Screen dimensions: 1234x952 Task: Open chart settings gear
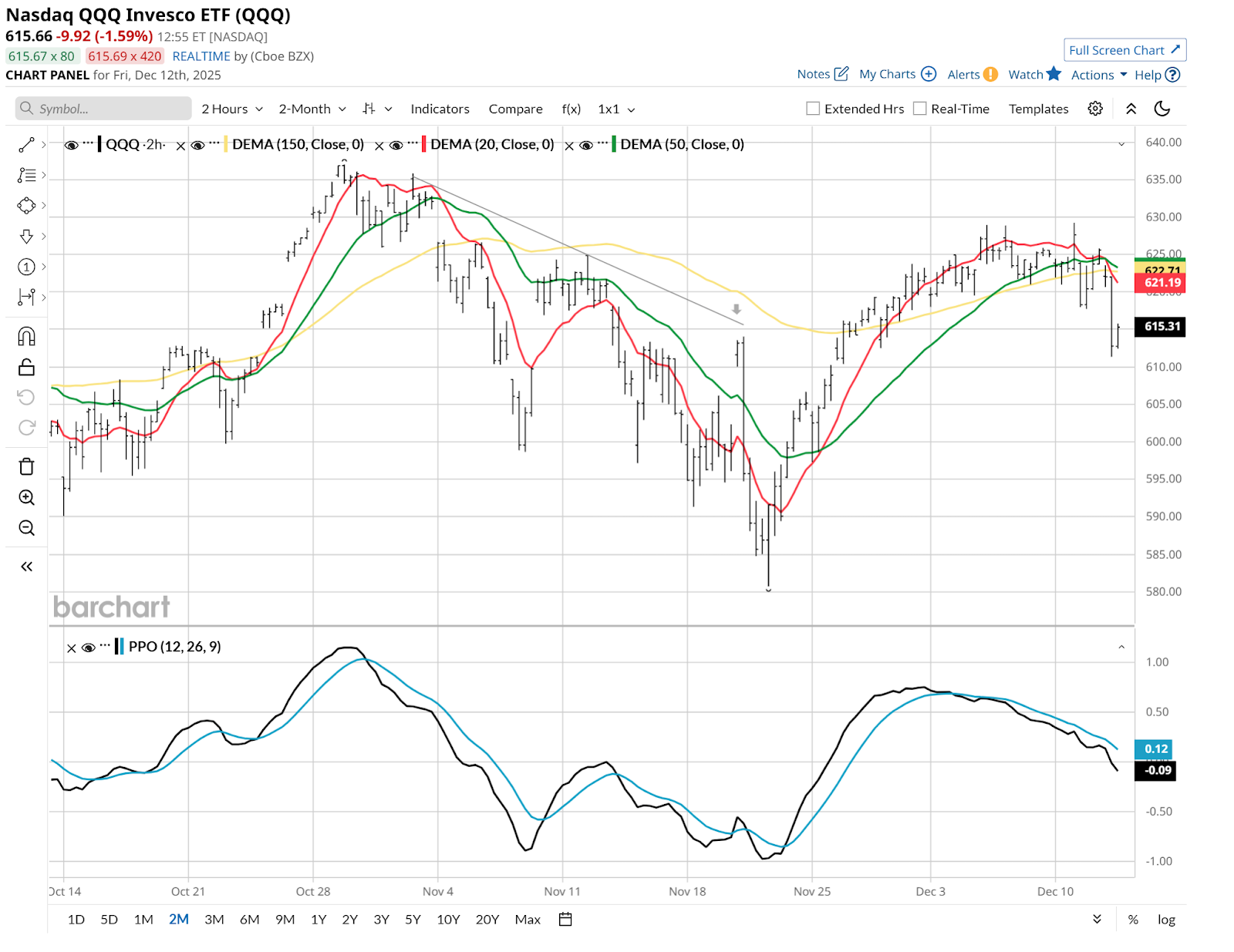click(1095, 109)
